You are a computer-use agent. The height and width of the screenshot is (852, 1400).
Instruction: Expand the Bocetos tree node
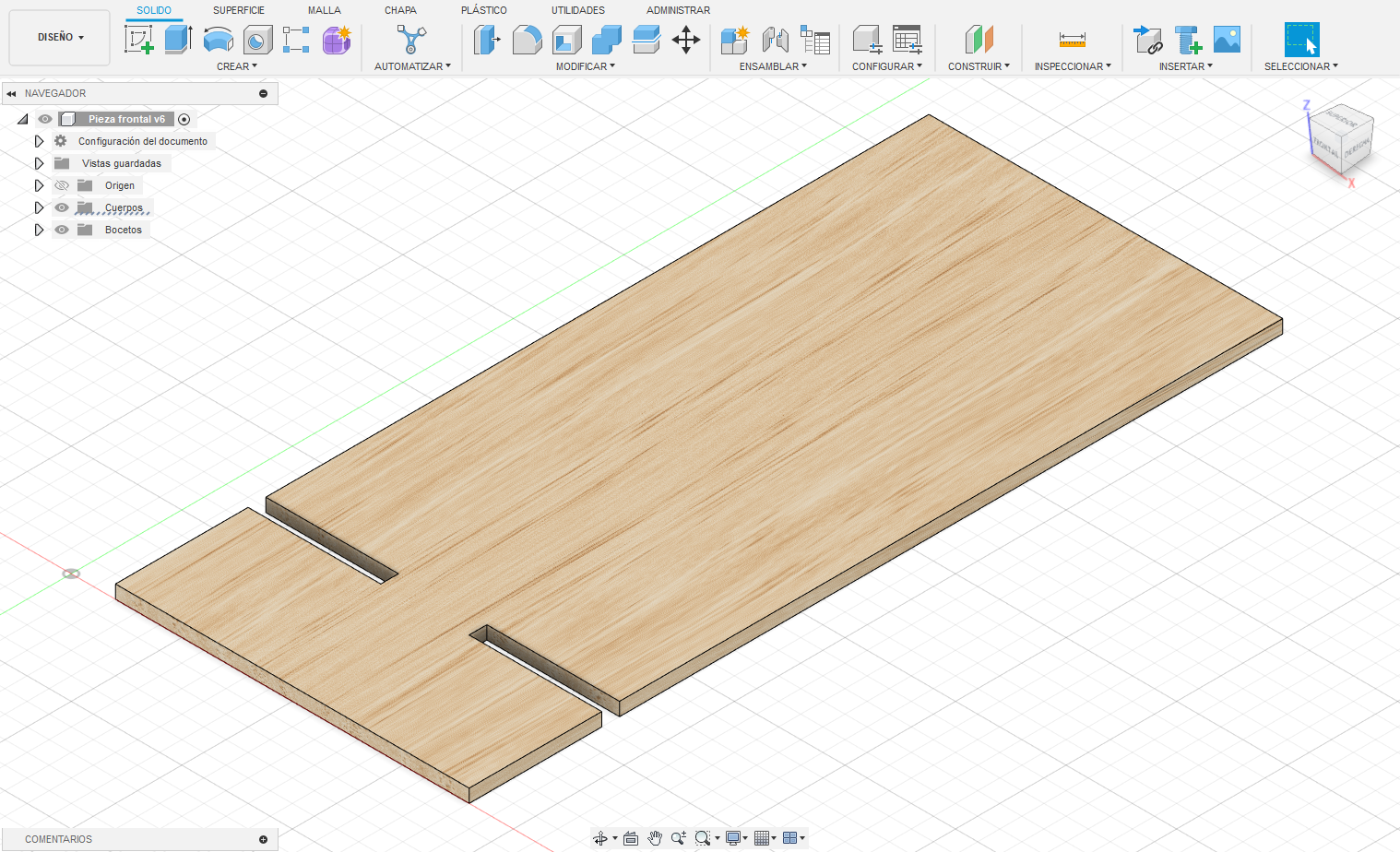coord(39,230)
